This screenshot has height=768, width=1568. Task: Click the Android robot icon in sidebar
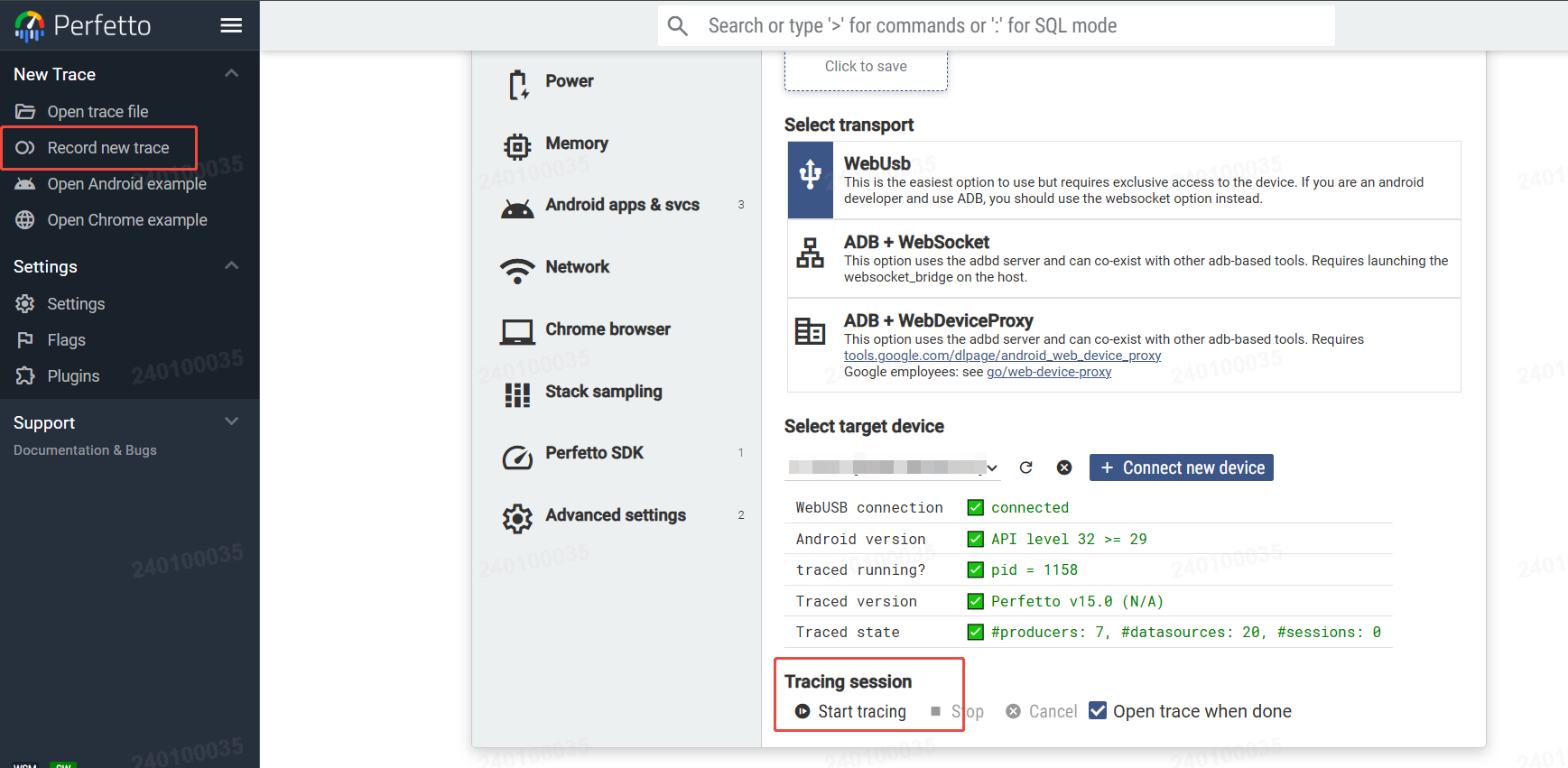tap(25, 184)
